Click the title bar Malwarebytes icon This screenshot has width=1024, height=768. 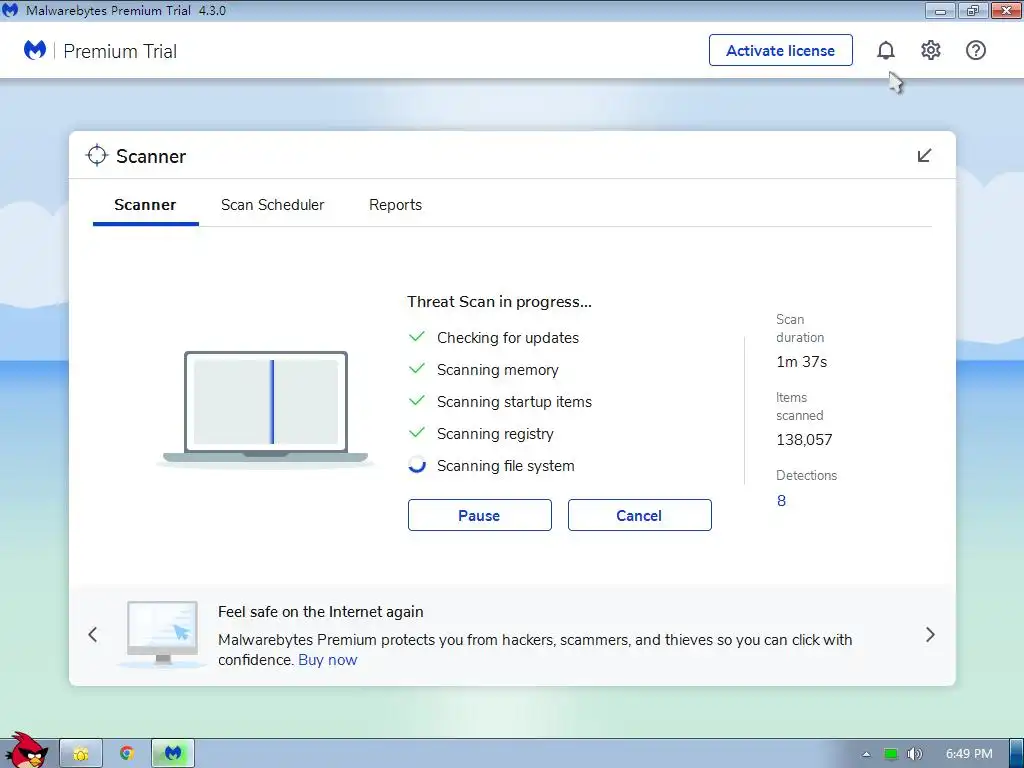click(x=10, y=10)
